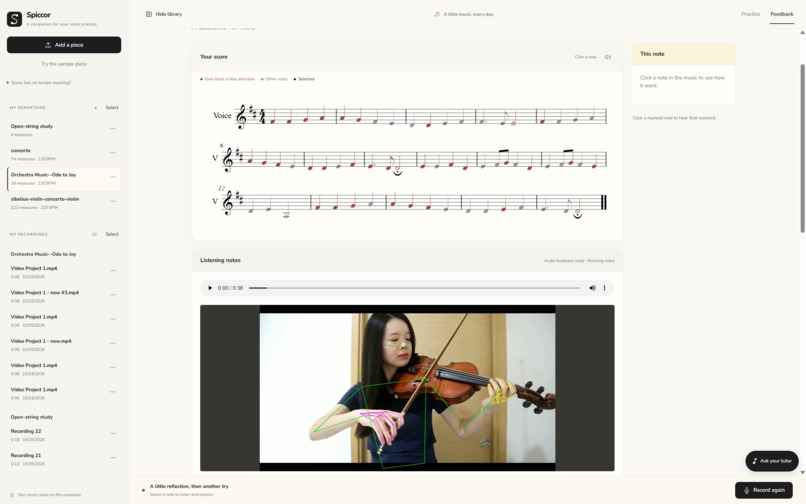This screenshot has height=504, width=806.
Task: Open the Ask your tutor chat button
Action: tap(772, 461)
